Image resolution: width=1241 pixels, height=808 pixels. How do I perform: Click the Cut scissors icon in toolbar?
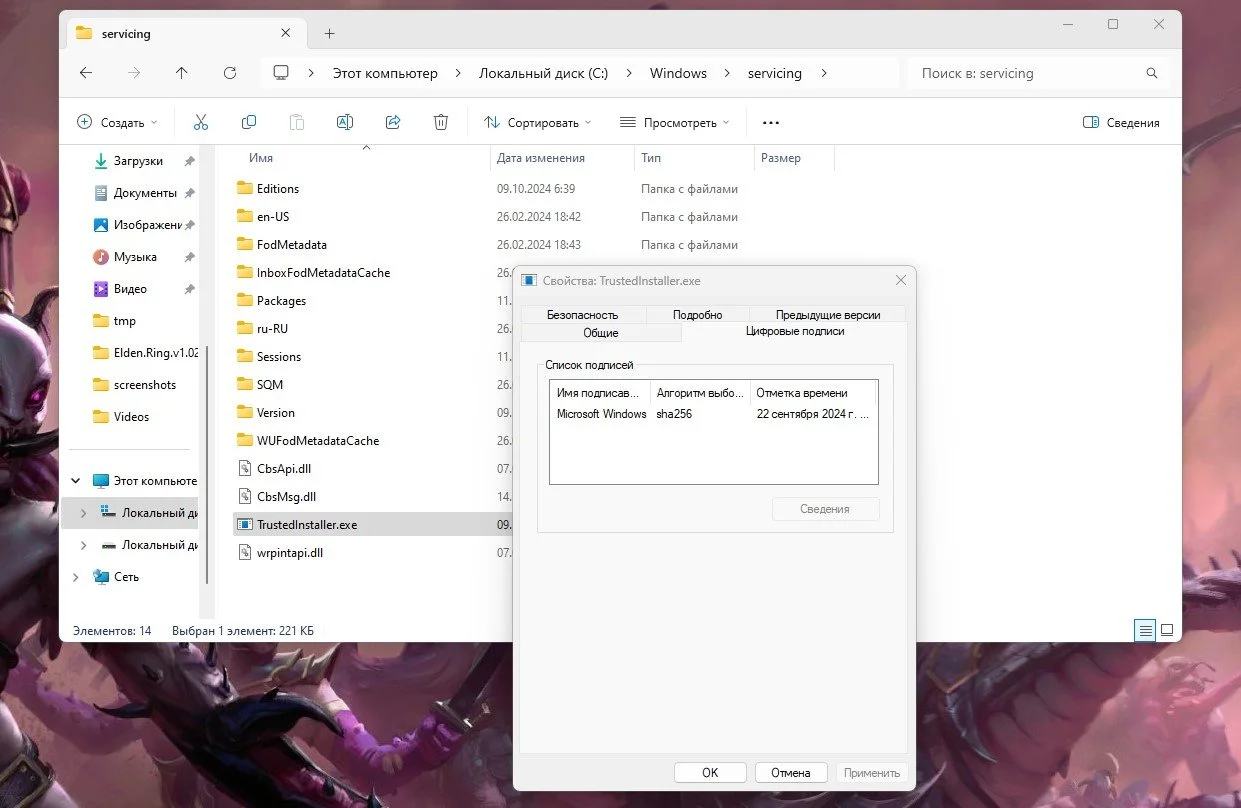click(200, 122)
